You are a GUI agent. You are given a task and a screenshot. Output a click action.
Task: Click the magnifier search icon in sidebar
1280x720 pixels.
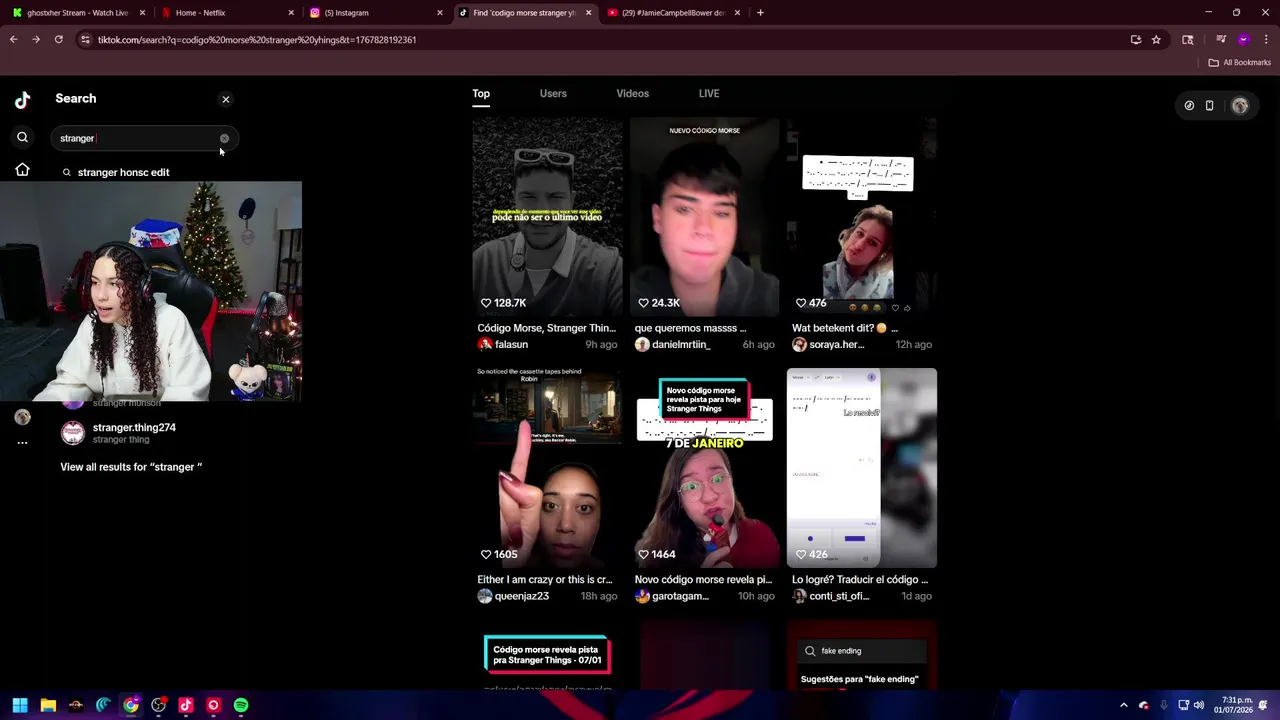click(x=22, y=137)
